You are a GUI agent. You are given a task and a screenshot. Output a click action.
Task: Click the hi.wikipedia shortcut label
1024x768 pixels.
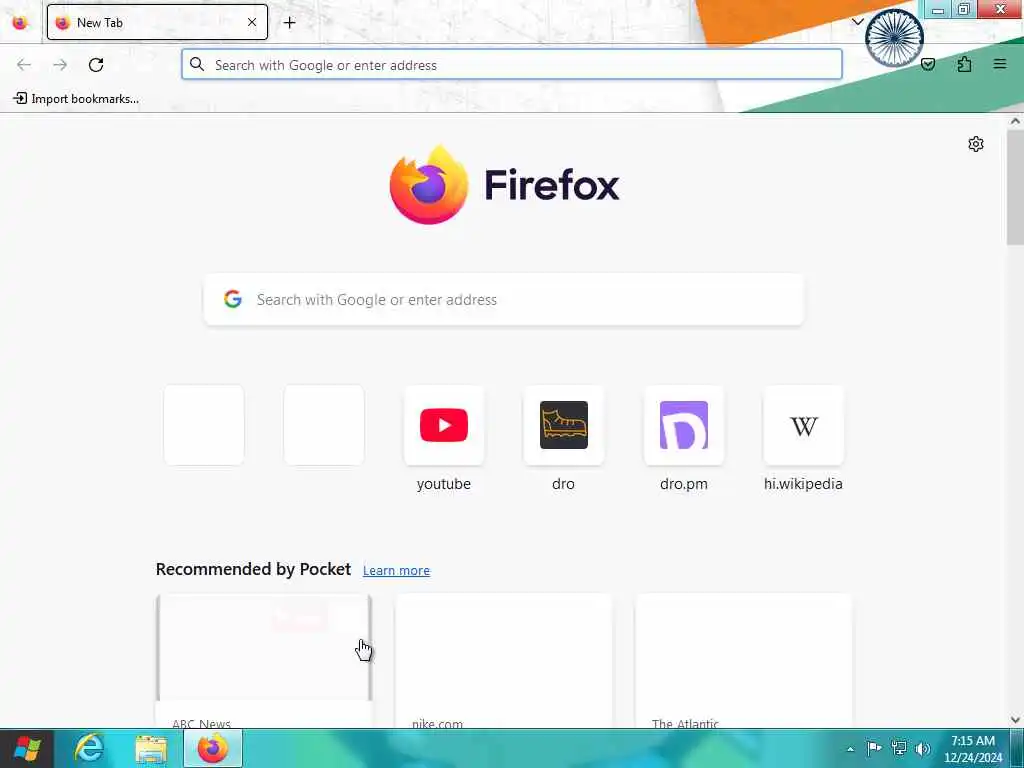[803, 484]
